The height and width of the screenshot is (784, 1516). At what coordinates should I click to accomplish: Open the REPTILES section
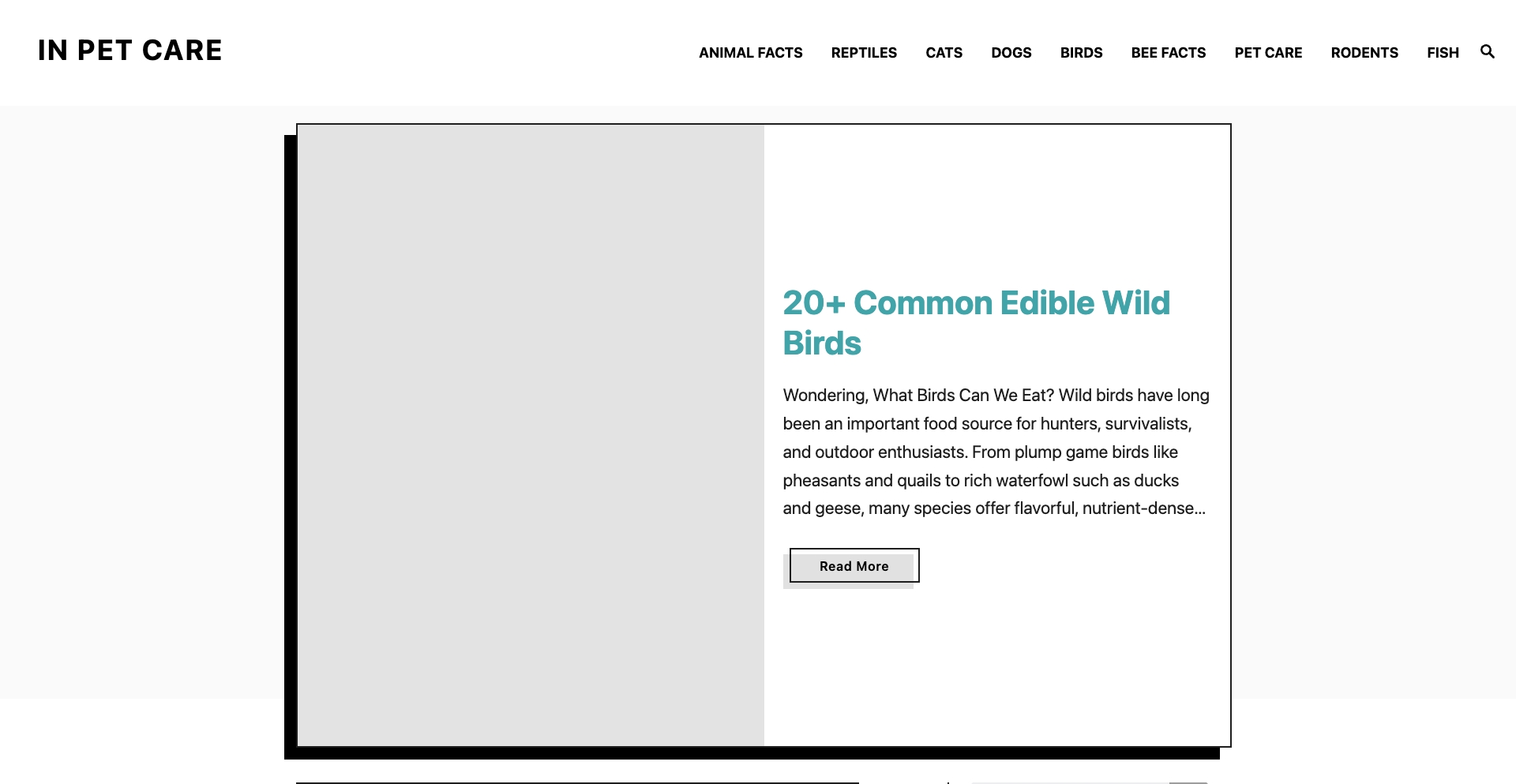pos(863,52)
